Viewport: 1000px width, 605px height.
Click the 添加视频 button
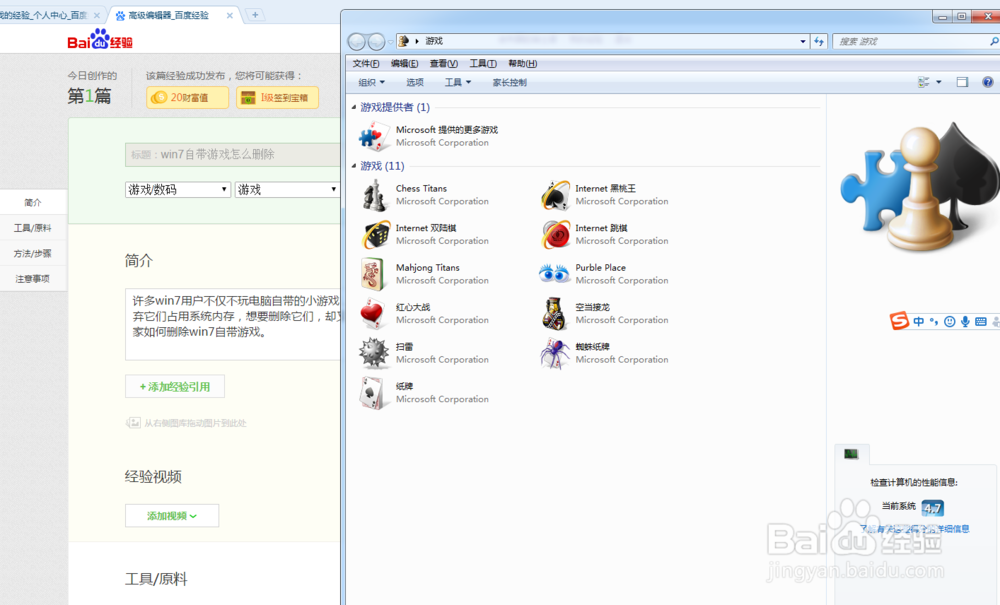(171, 515)
